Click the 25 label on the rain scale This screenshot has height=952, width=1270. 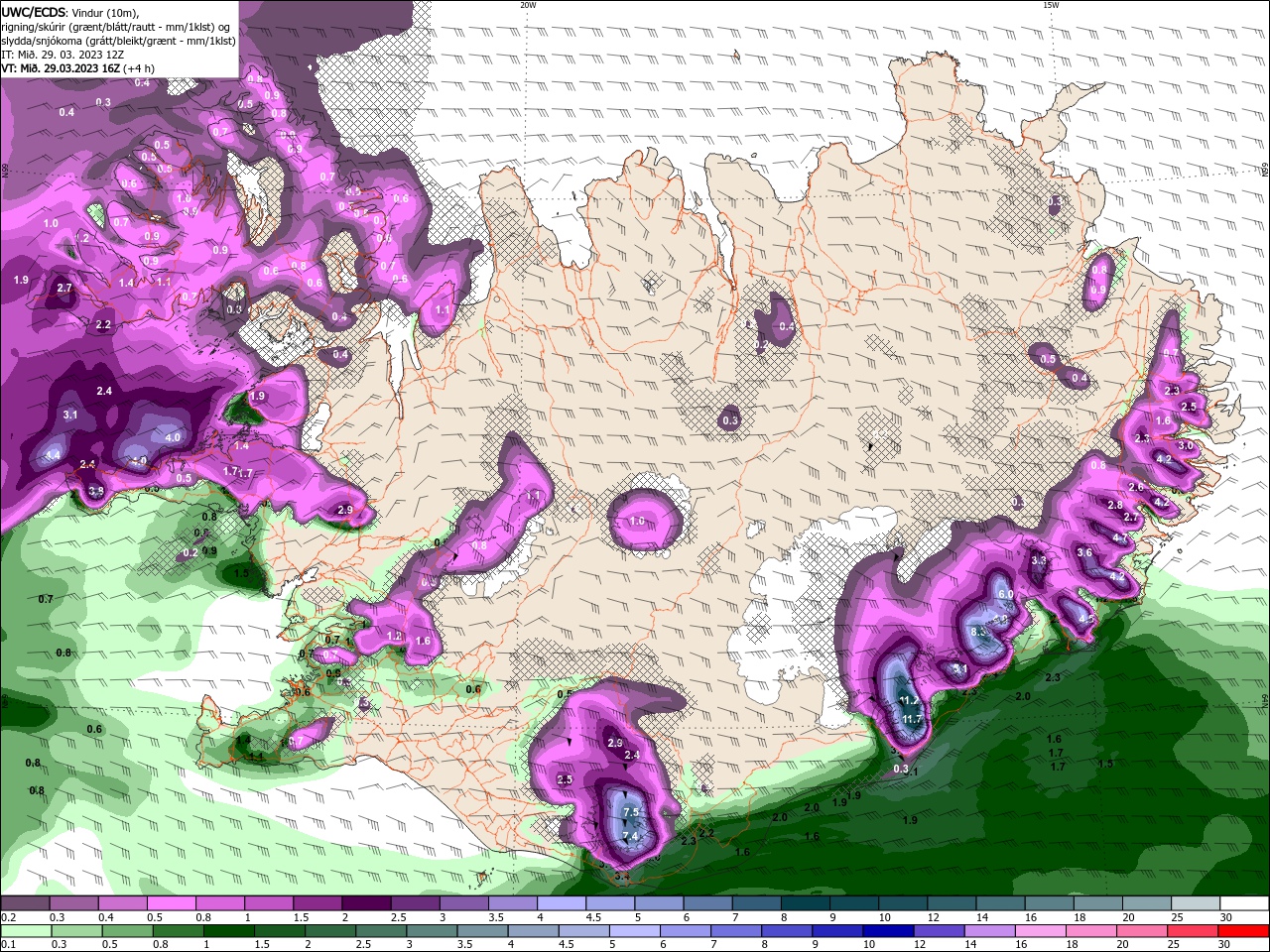1173,945
